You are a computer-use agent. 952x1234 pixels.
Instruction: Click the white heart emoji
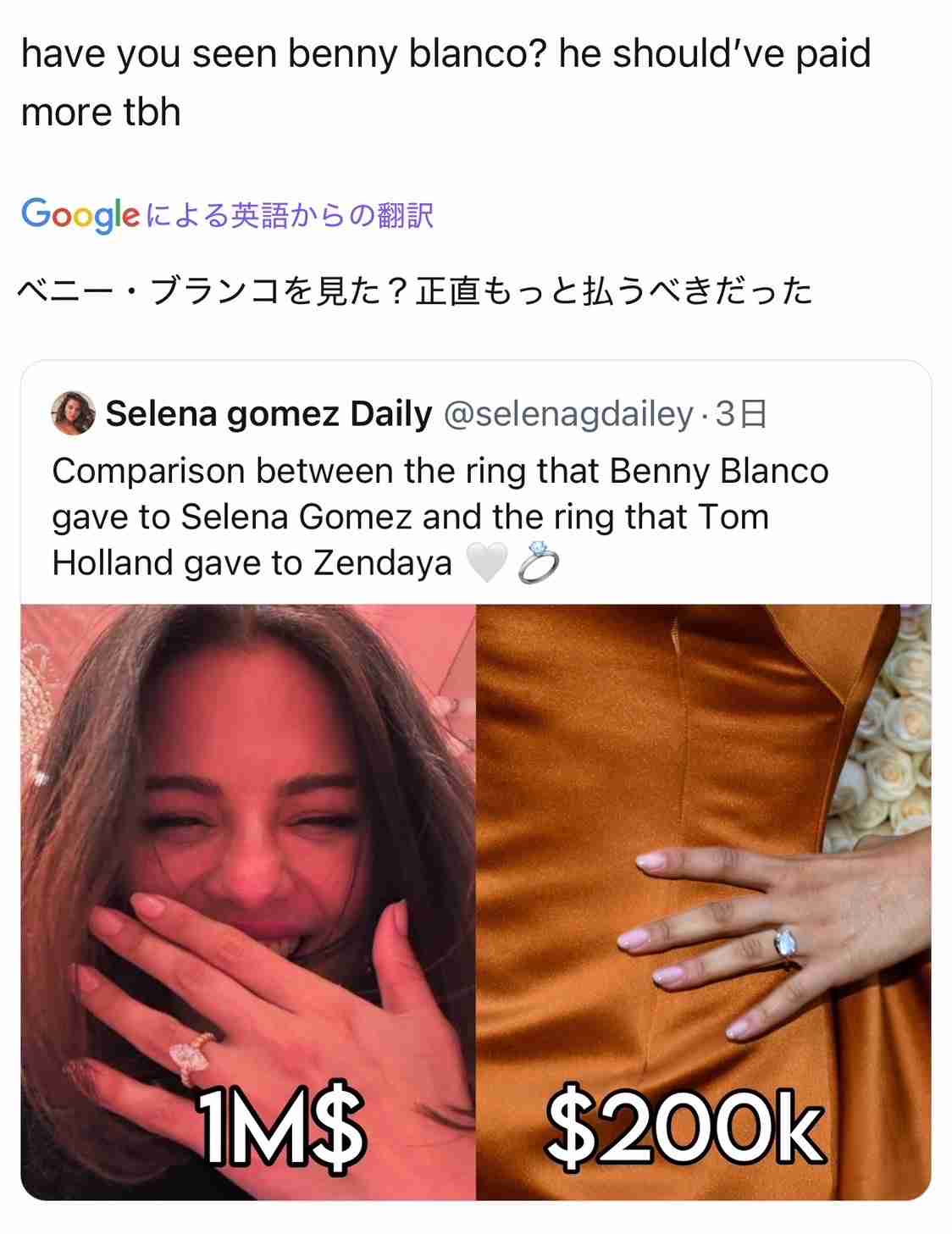487,563
